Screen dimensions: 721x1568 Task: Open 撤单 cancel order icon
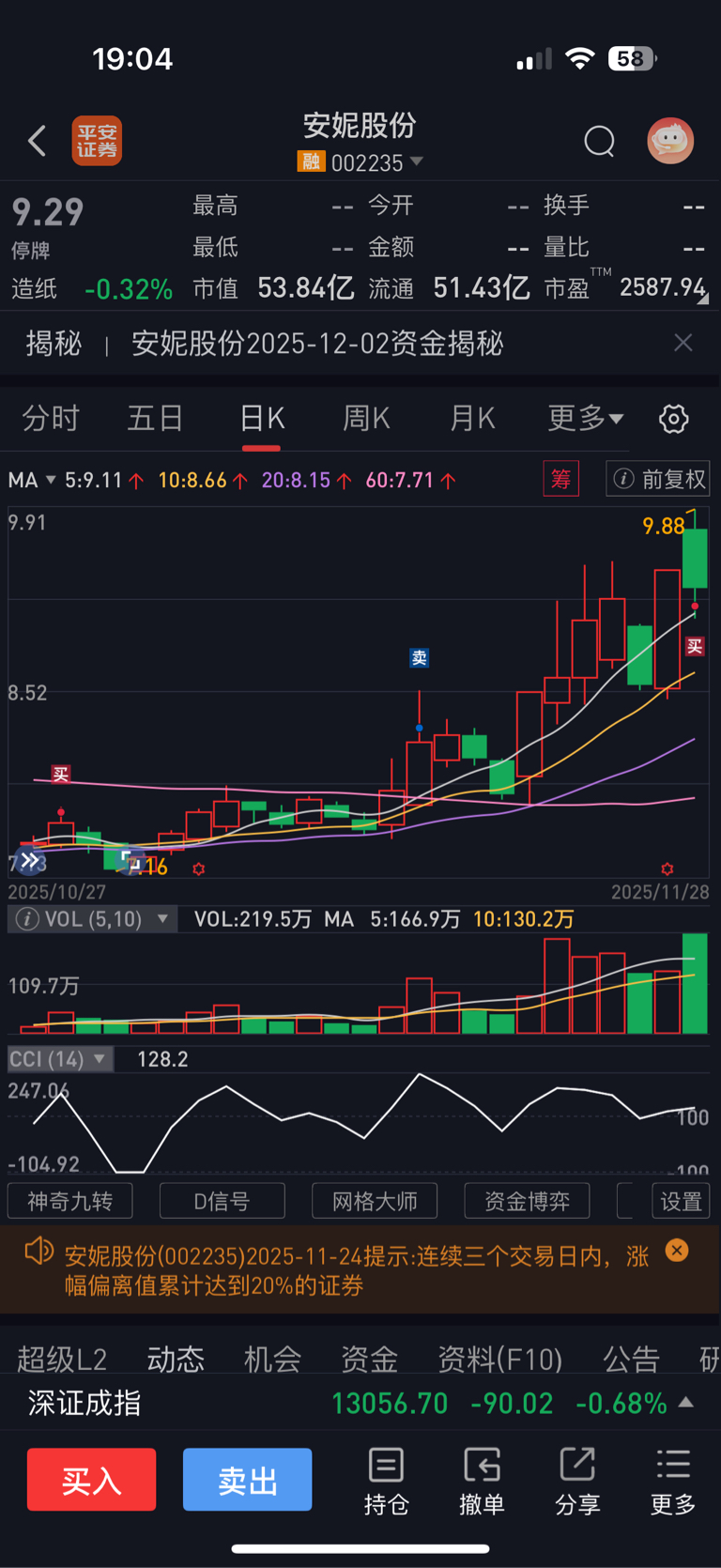482,1482
